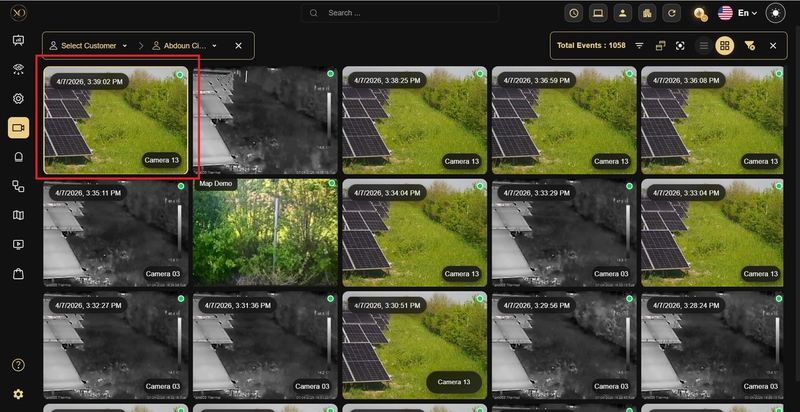Click the '4/7/2026, 3:28:24 PM' timestamp label
The width and height of the screenshot is (800, 412).
point(686,305)
